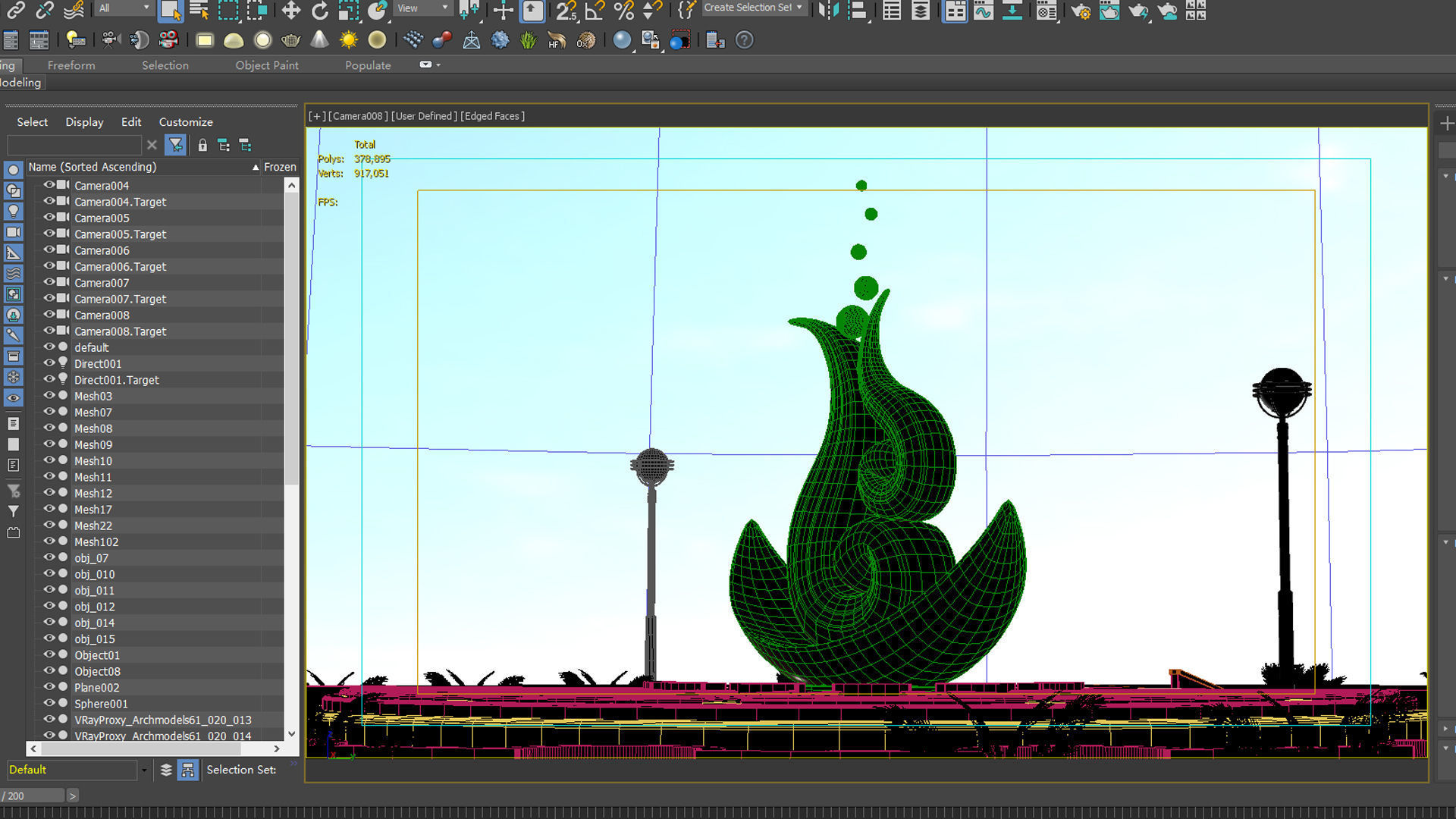
Task: Click the teapot primitive icon
Action: 290,40
